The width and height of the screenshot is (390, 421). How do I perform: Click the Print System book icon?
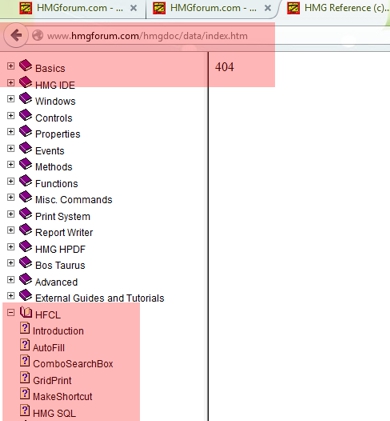tap(25, 214)
